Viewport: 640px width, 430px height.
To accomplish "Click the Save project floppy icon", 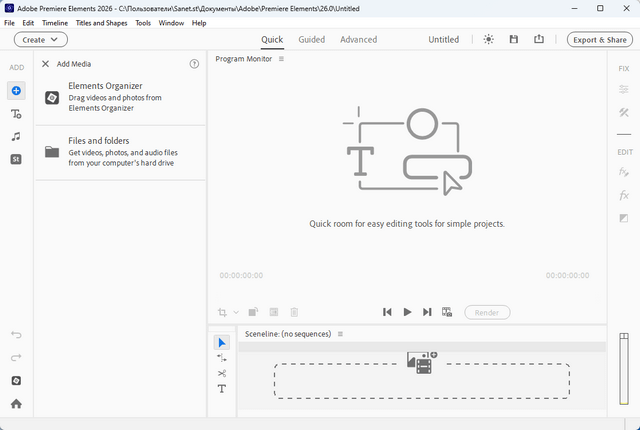I will 514,40.
